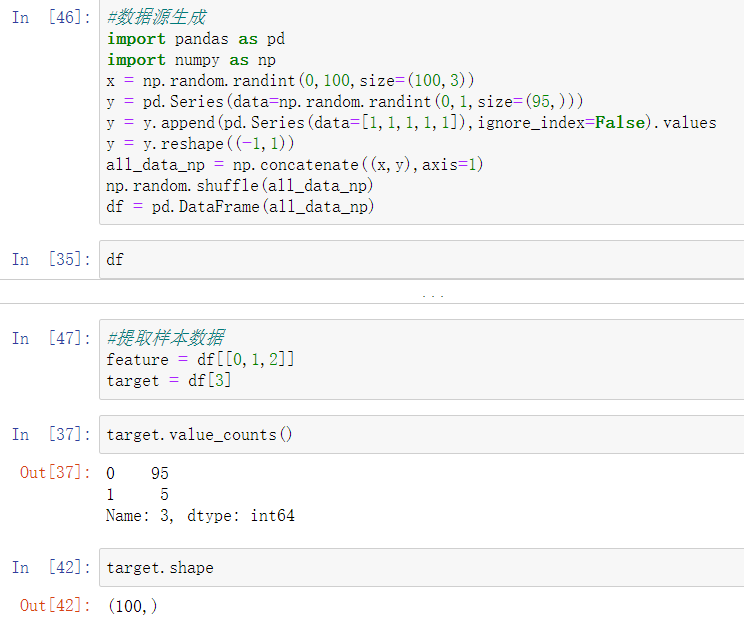The image size is (744, 625).
Task: Click the target.shape code cell
Action: 421,567
